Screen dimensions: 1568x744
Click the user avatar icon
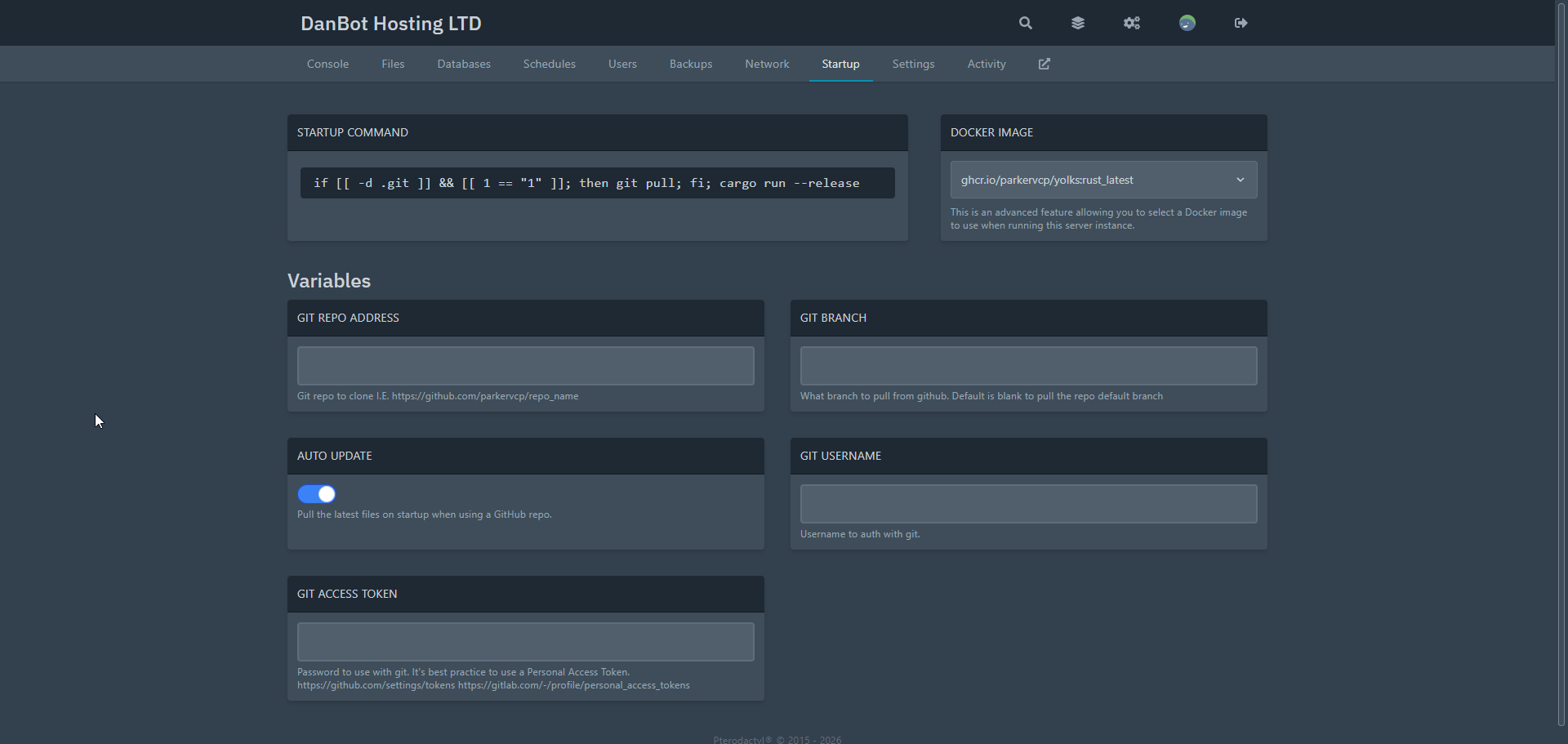[x=1187, y=23]
